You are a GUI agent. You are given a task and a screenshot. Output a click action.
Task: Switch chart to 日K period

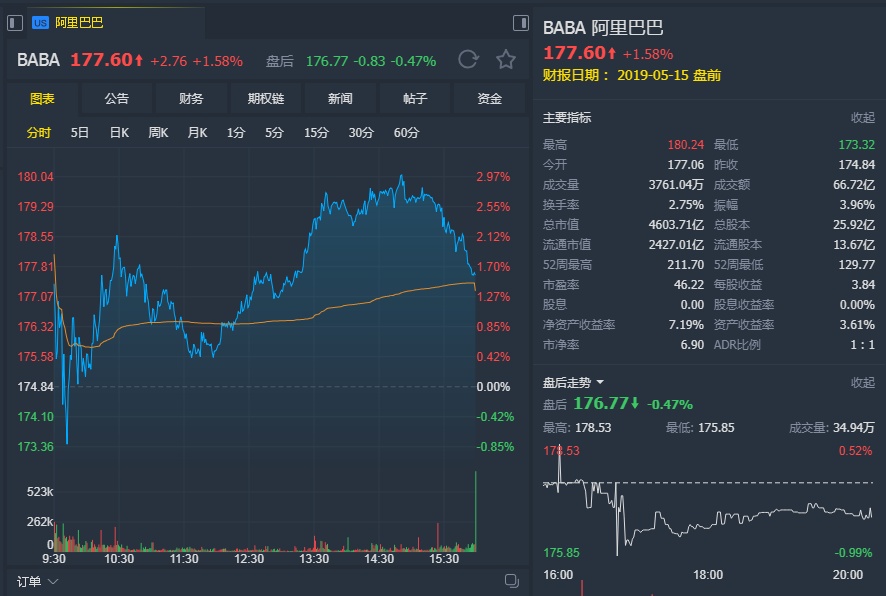pyautogui.click(x=119, y=132)
